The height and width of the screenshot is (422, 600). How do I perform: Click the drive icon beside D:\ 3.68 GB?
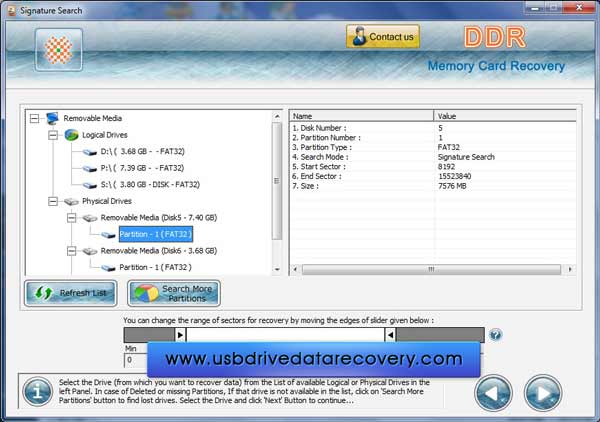pyautogui.click(x=90, y=152)
